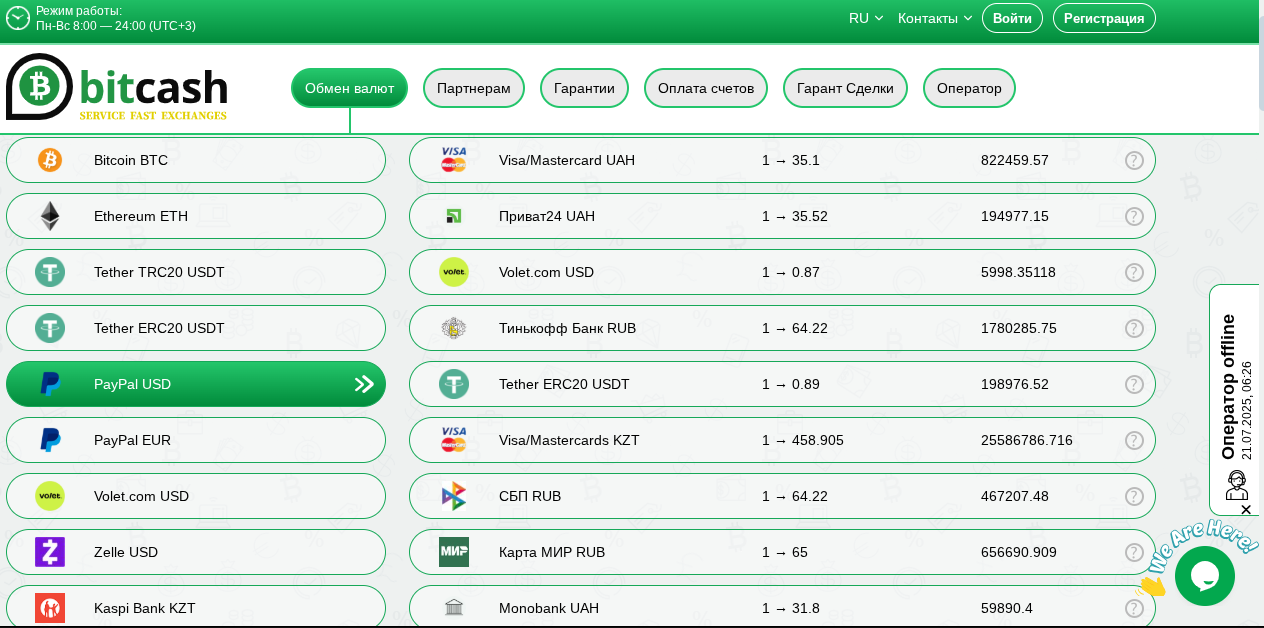Open the Обмен валют tab
The image size is (1264, 628).
click(349, 88)
